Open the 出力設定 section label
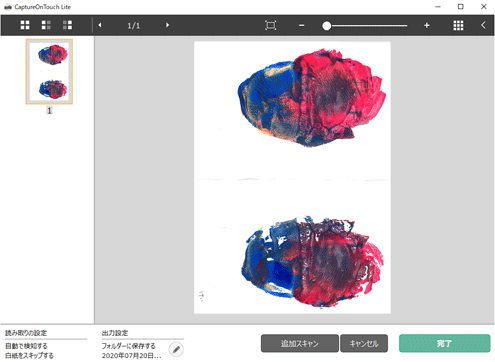 115,333
